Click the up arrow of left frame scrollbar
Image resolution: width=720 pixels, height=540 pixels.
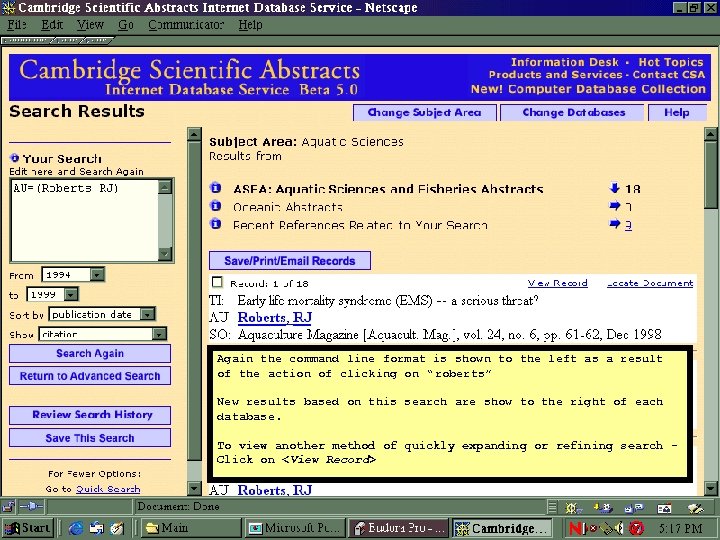[195, 134]
